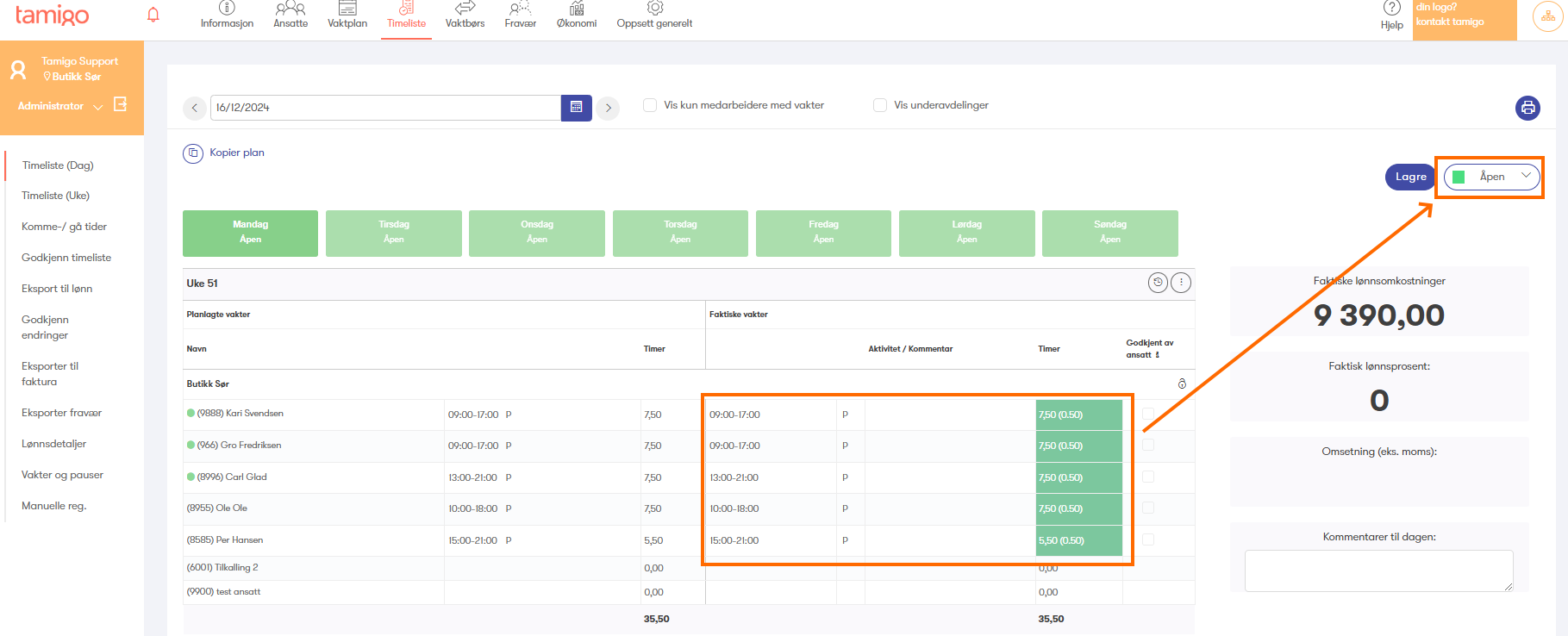Open the Hjelp help icon

coord(1392,8)
